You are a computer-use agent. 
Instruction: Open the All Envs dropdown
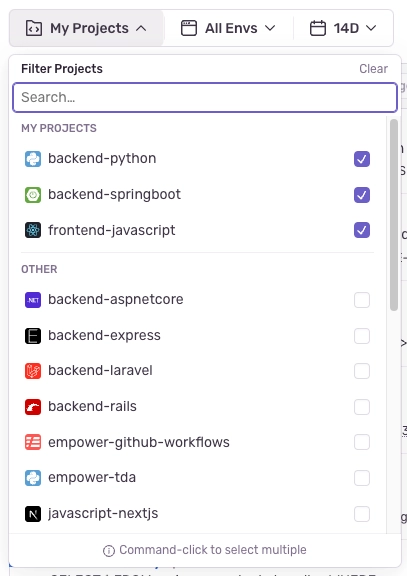[x=228, y=28]
